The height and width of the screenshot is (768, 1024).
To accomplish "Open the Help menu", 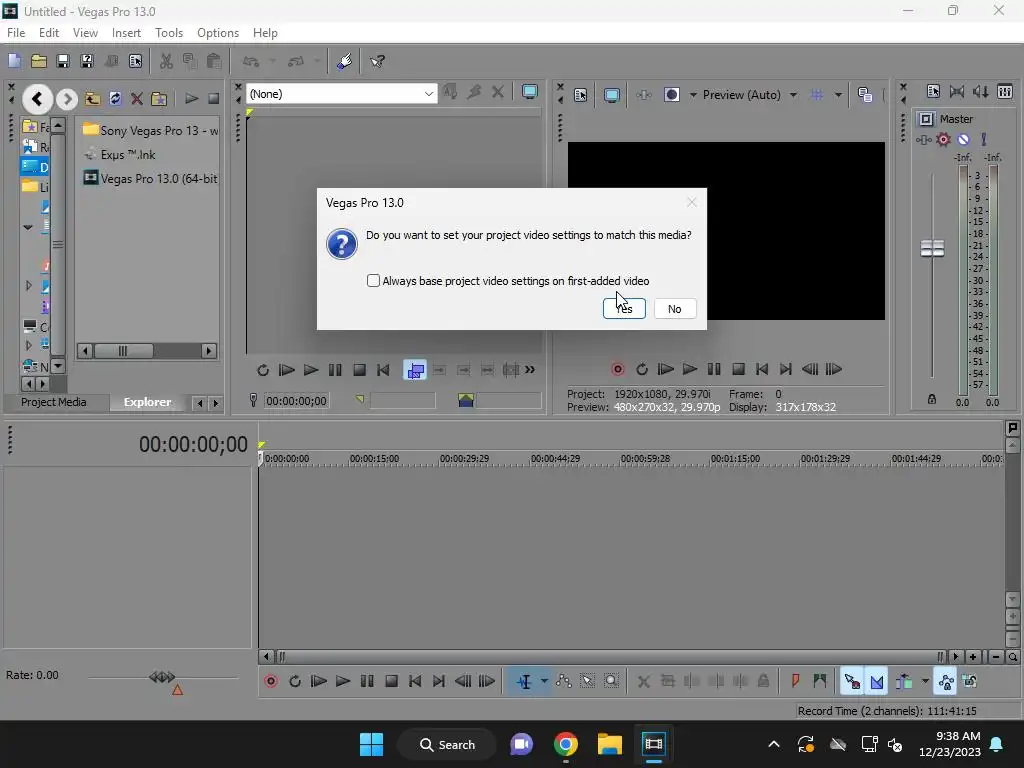I will coord(264,33).
